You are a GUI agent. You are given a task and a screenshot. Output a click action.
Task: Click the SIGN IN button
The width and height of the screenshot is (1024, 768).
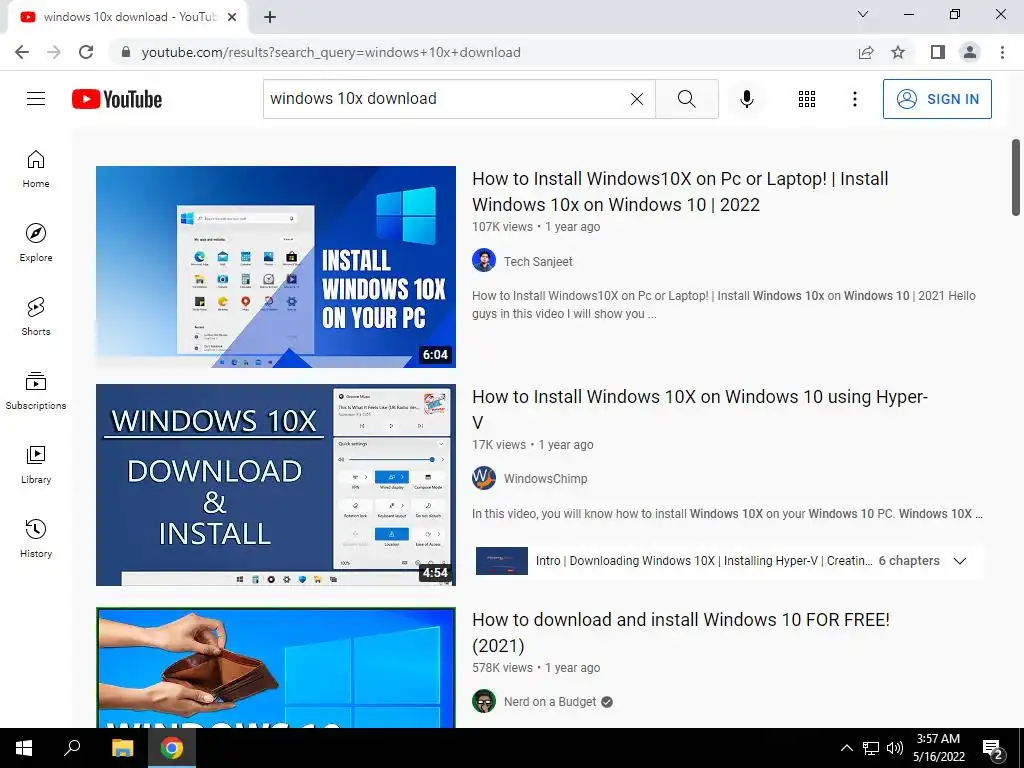tap(937, 99)
